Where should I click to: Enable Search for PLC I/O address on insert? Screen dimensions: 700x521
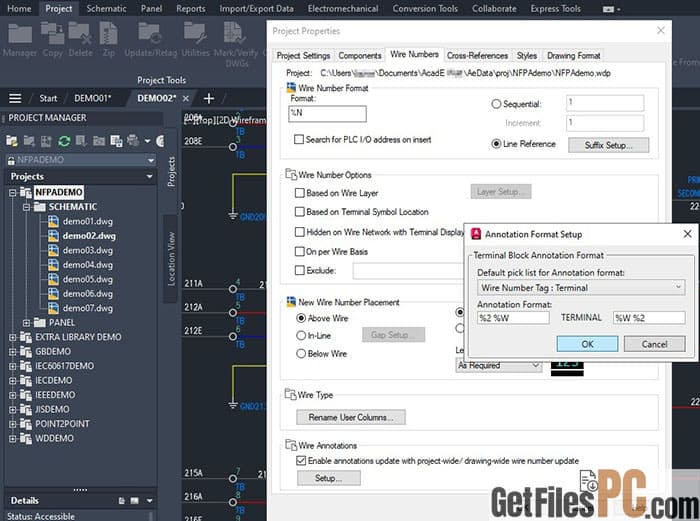299,139
